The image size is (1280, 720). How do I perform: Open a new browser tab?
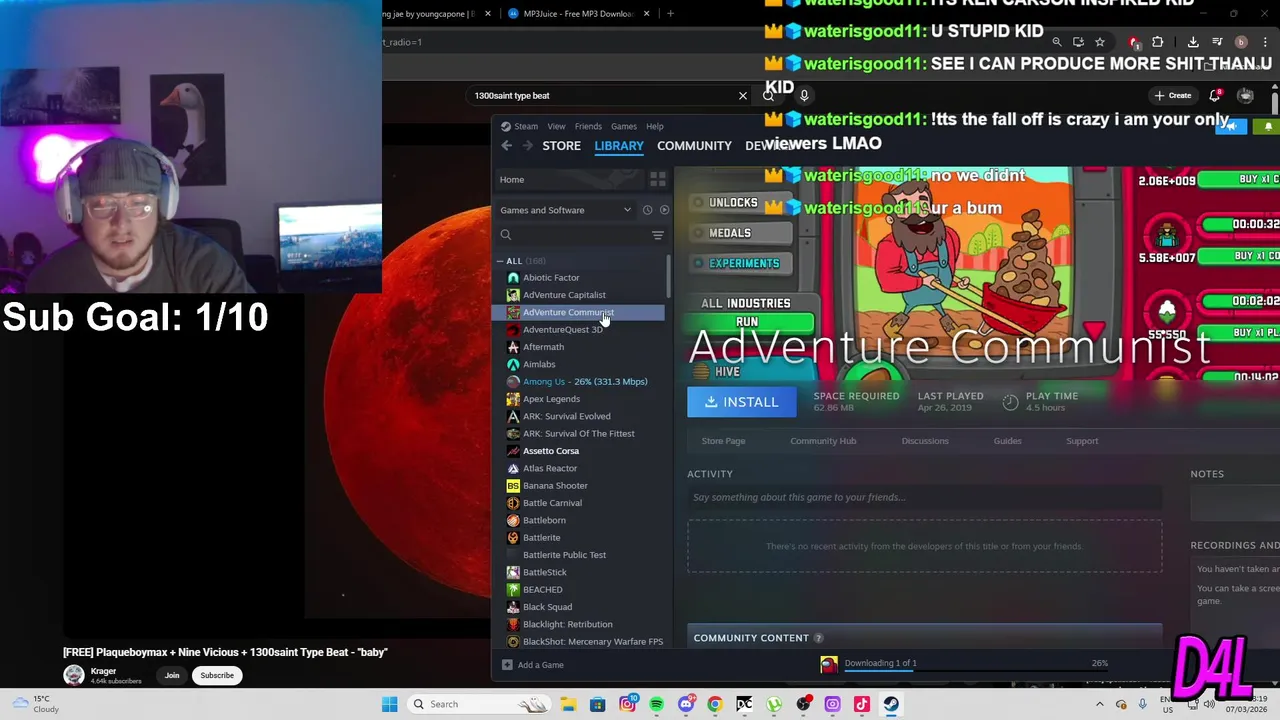pyautogui.click(x=670, y=14)
